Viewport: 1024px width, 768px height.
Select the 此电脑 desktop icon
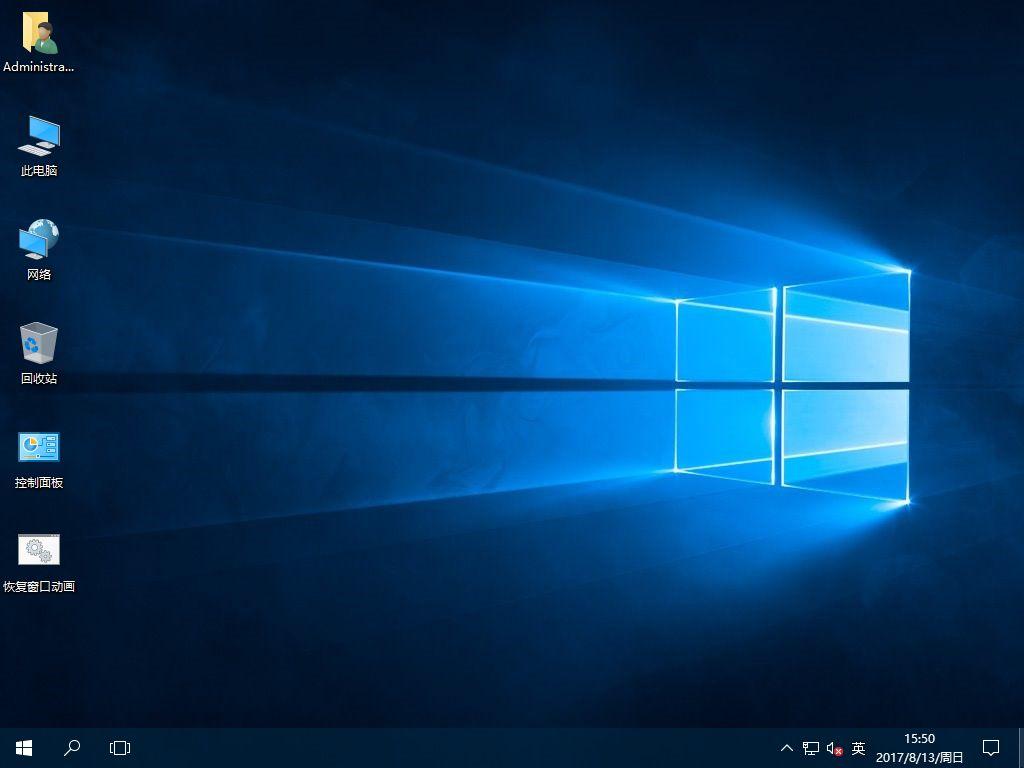pos(39,135)
